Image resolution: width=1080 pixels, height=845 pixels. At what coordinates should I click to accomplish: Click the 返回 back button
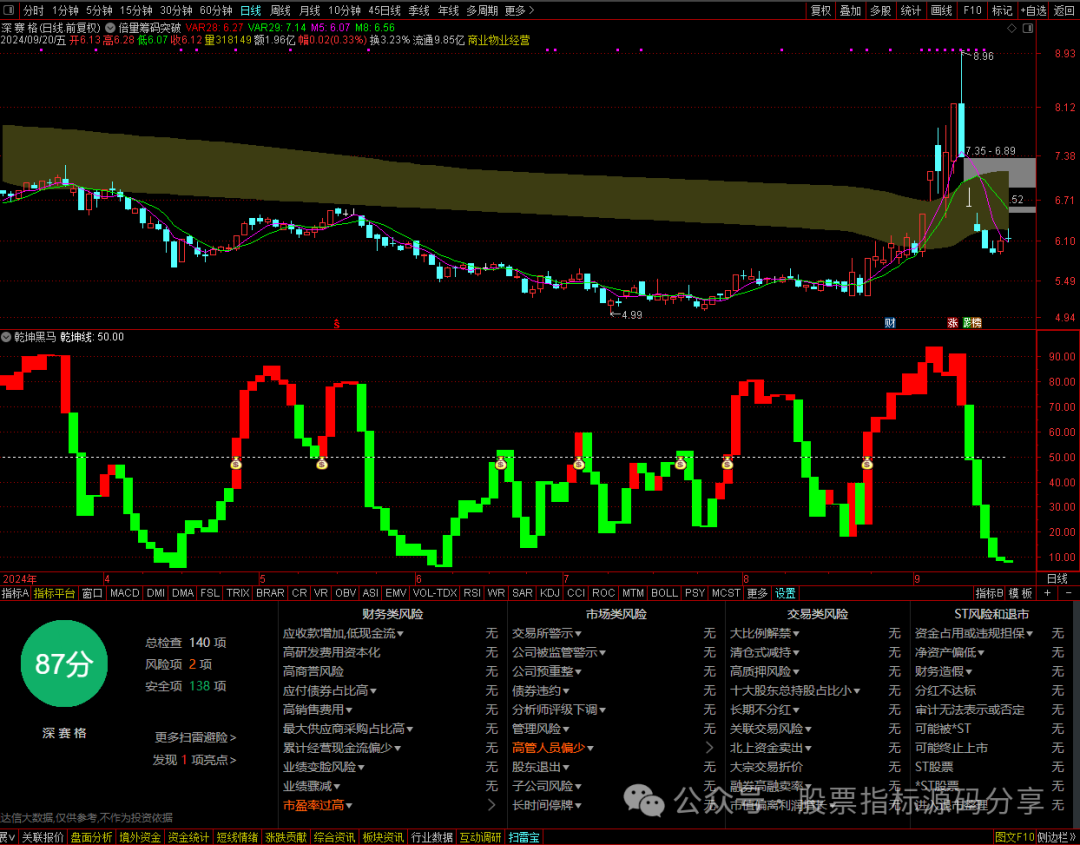[1064, 10]
